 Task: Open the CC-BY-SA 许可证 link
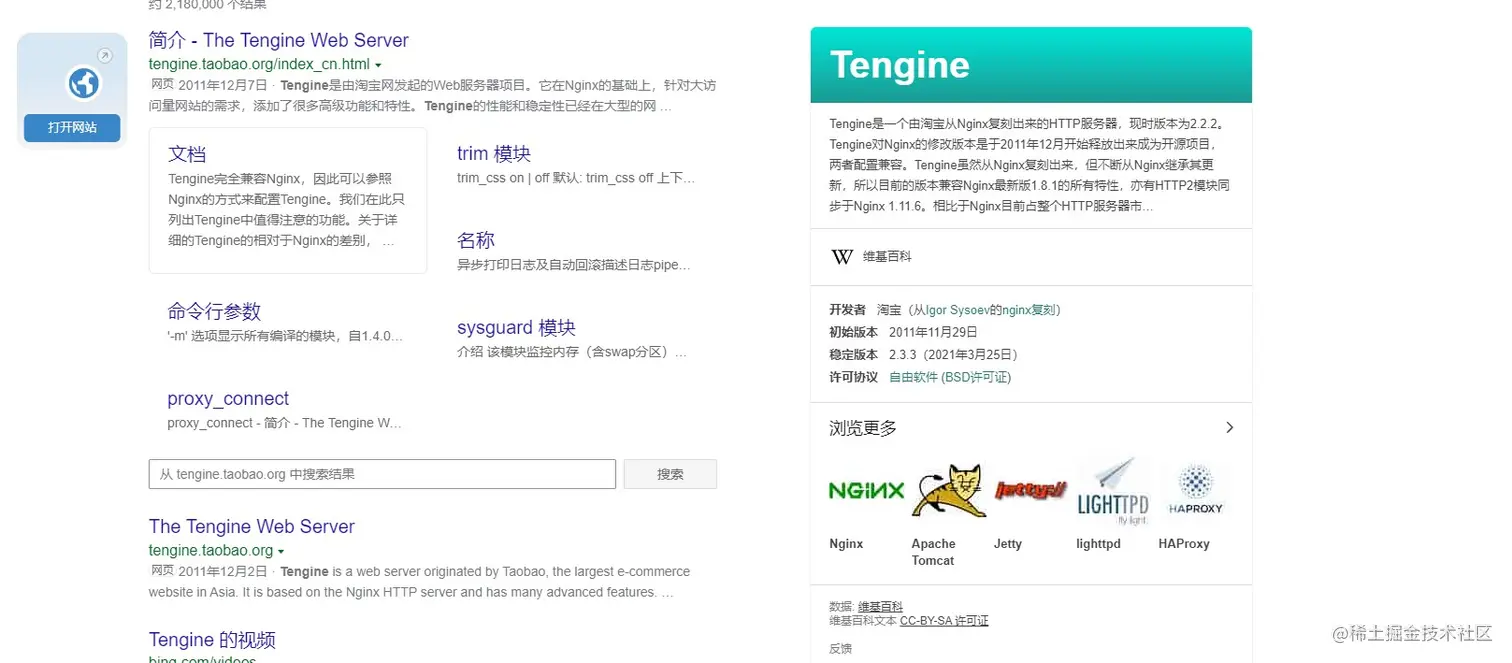click(x=944, y=621)
